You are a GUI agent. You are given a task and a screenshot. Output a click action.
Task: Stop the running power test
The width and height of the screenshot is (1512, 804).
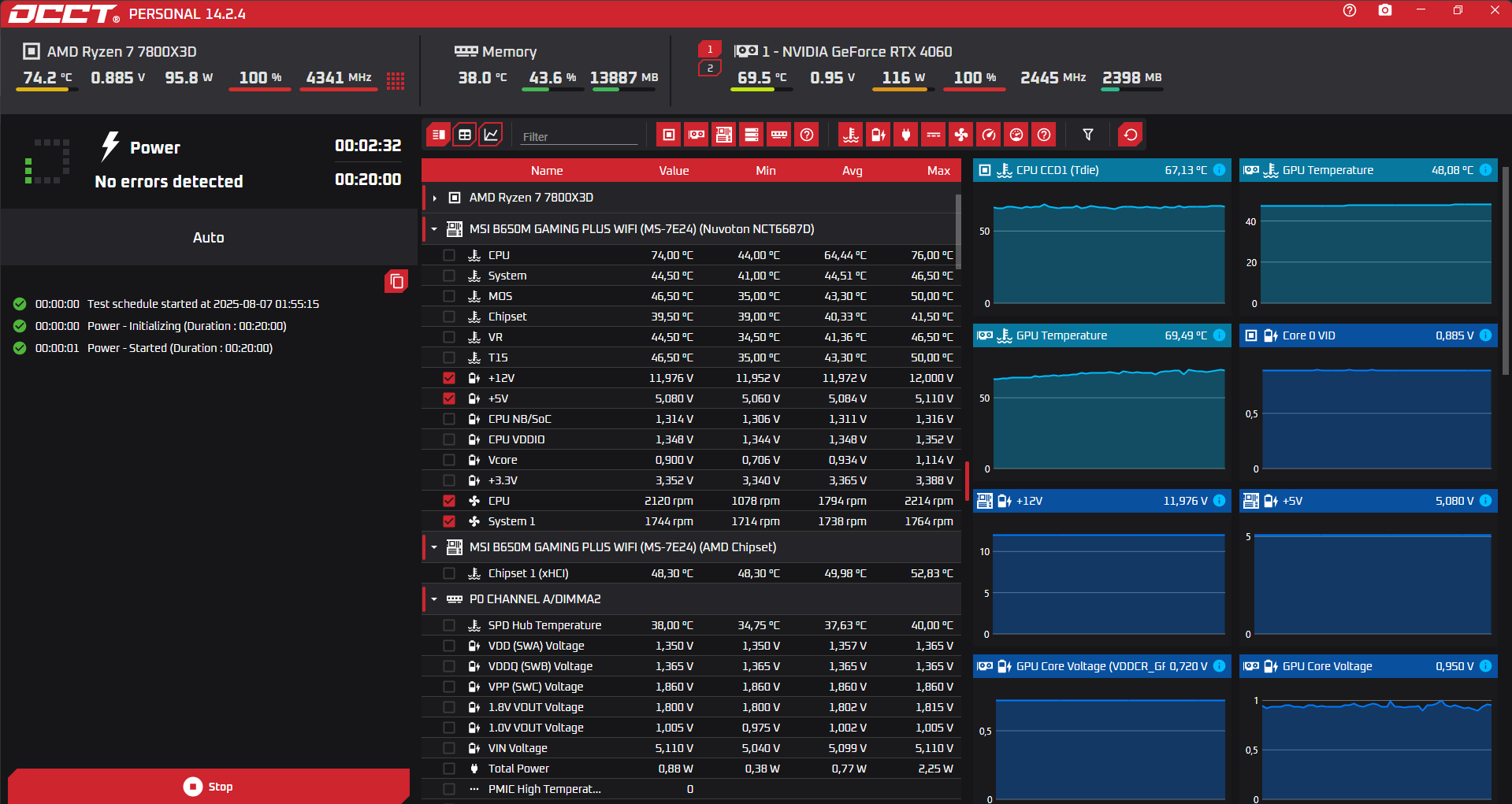coord(209,786)
